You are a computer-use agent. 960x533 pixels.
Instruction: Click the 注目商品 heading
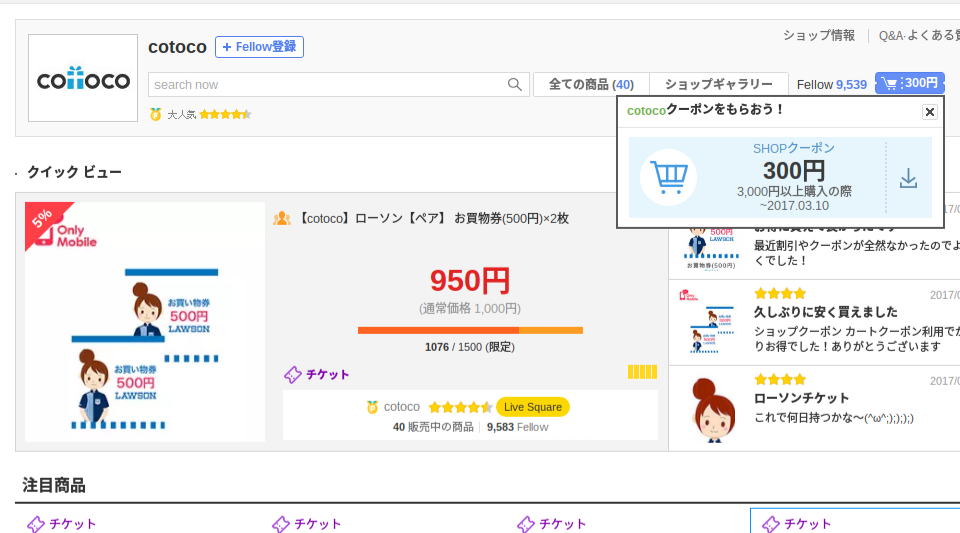pyautogui.click(x=54, y=486)
